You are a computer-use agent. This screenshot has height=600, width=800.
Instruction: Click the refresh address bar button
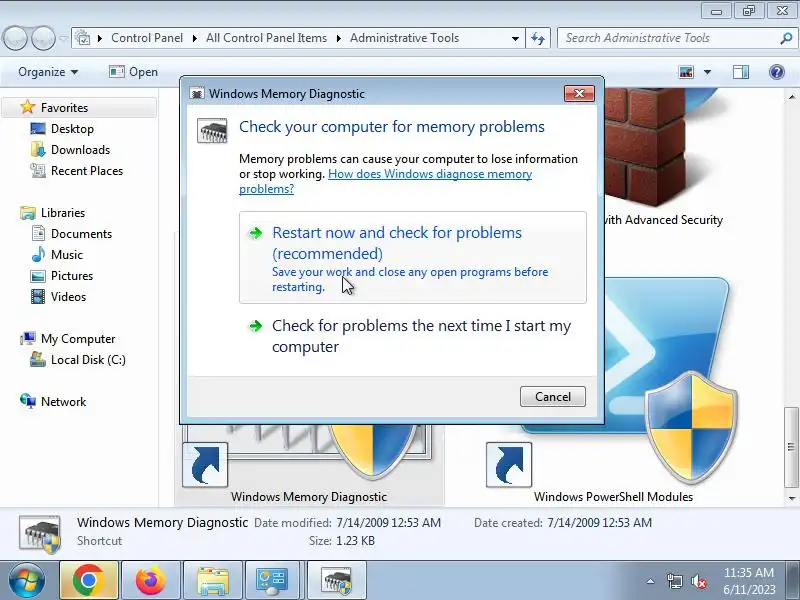(x=538, y=38)
